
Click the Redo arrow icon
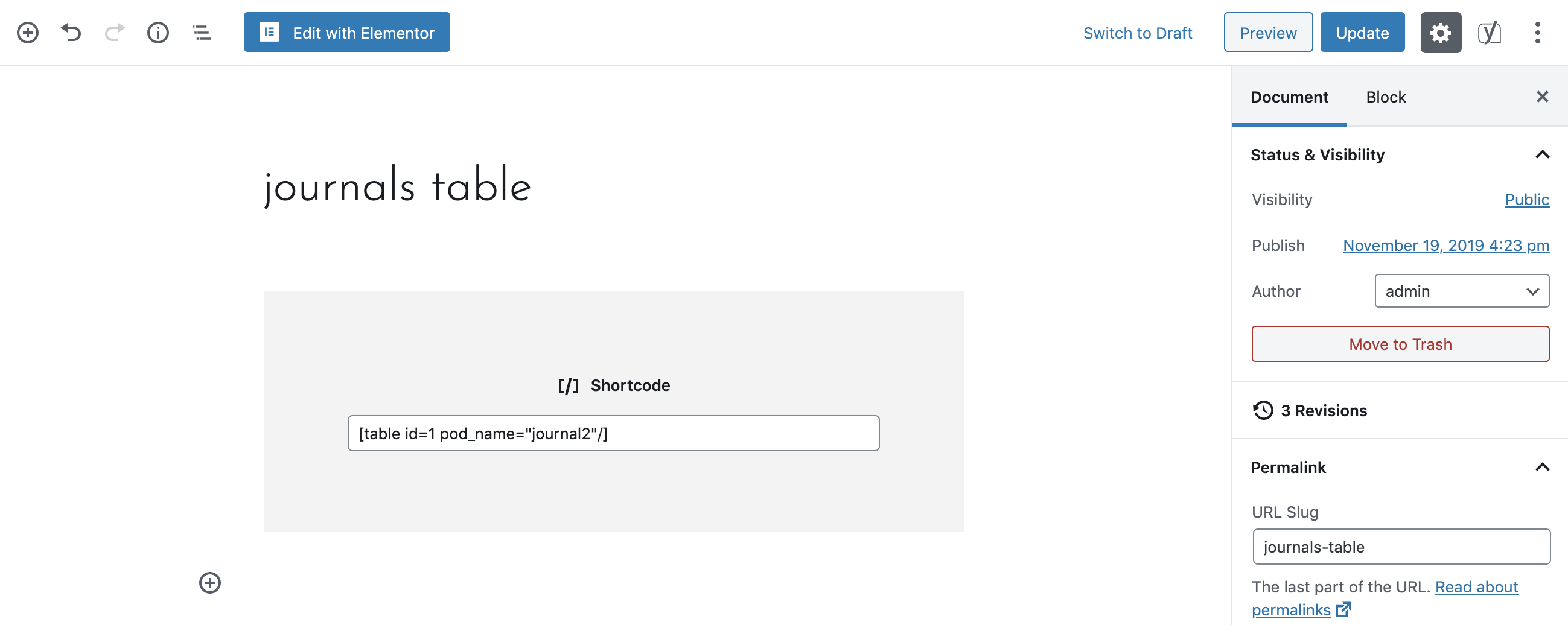(x=115, y=32)
